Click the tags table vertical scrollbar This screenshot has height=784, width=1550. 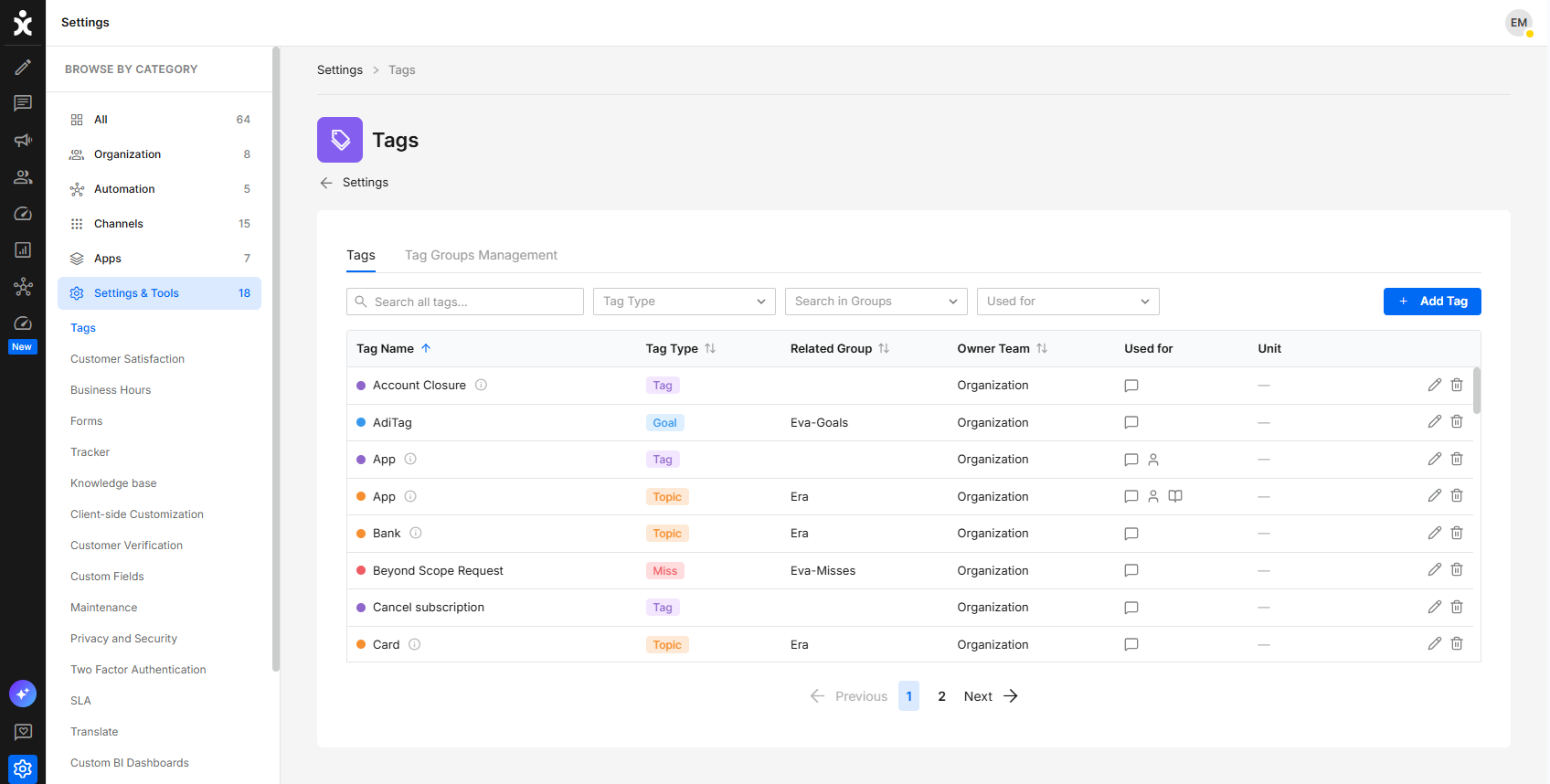pos(1477,391)
